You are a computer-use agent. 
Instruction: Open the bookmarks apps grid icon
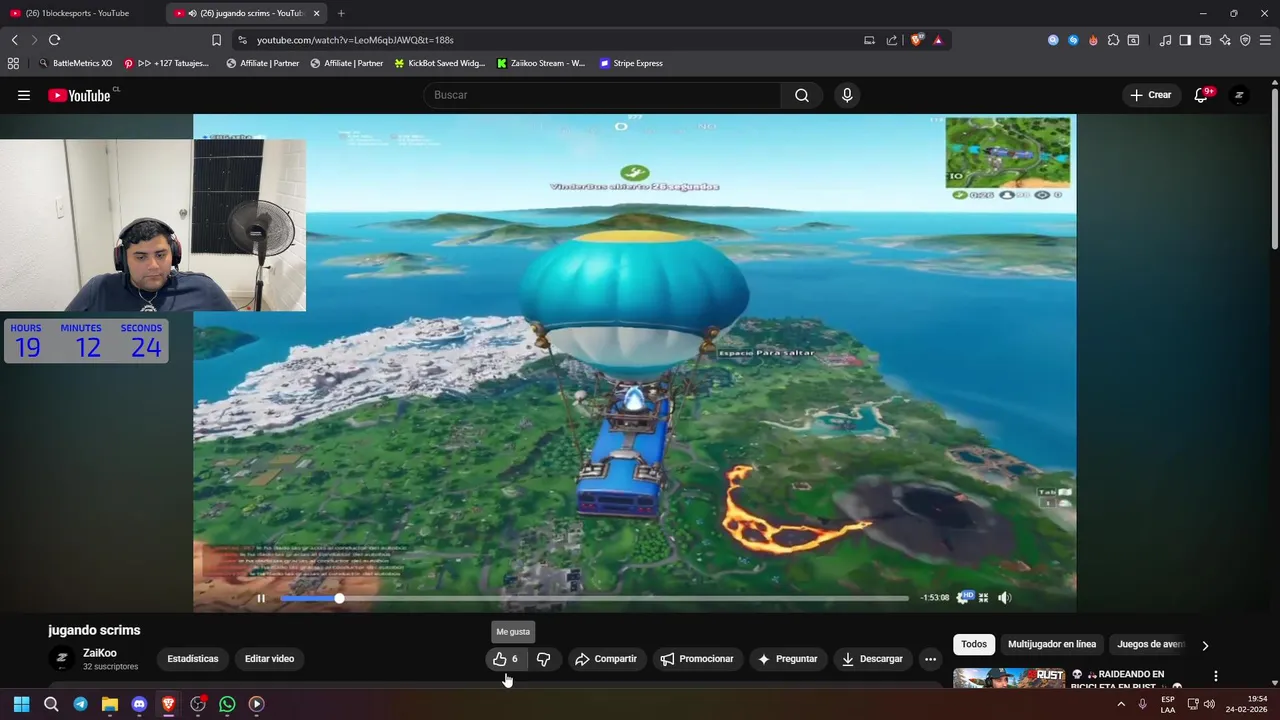click(13, 63)
